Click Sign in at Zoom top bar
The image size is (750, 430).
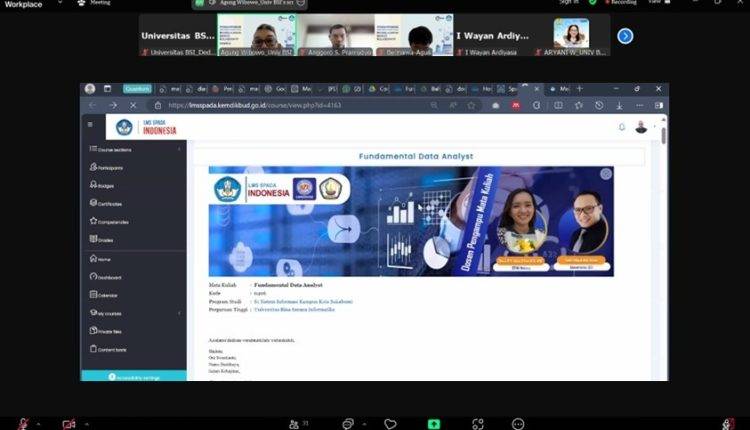(x=569, y=2)
